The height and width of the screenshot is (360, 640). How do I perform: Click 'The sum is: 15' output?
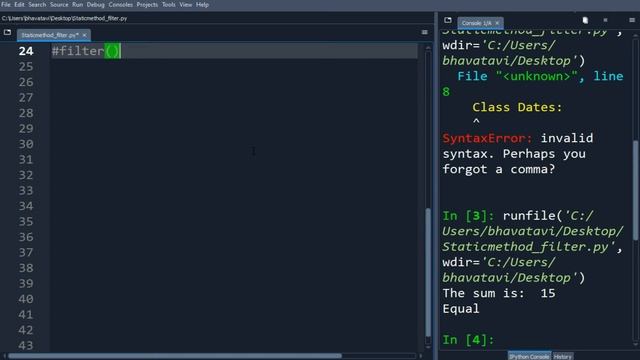tap(499, 293)
